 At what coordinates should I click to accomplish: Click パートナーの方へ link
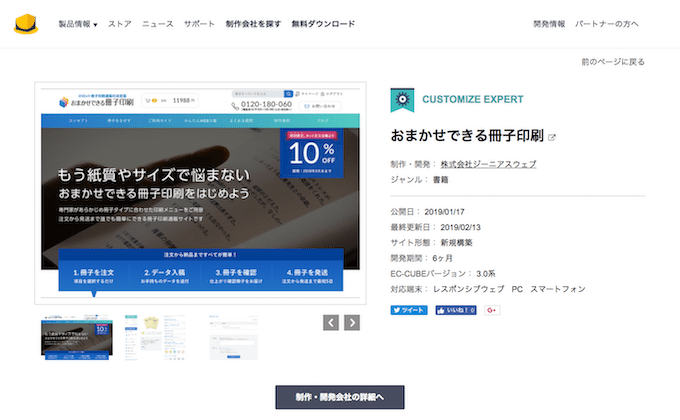click(607, 24)
